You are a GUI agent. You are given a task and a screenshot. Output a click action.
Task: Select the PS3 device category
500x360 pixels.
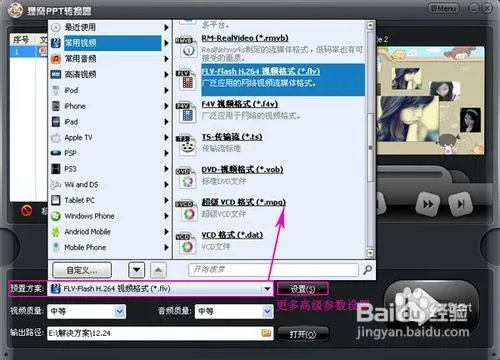(x=110, y=169)
